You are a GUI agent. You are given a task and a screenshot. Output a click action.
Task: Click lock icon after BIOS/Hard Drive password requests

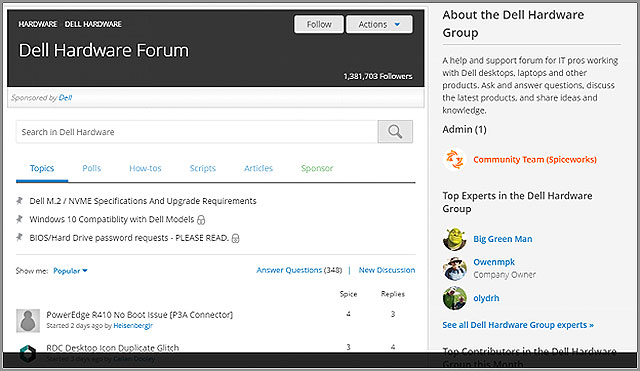pos(236,238)
